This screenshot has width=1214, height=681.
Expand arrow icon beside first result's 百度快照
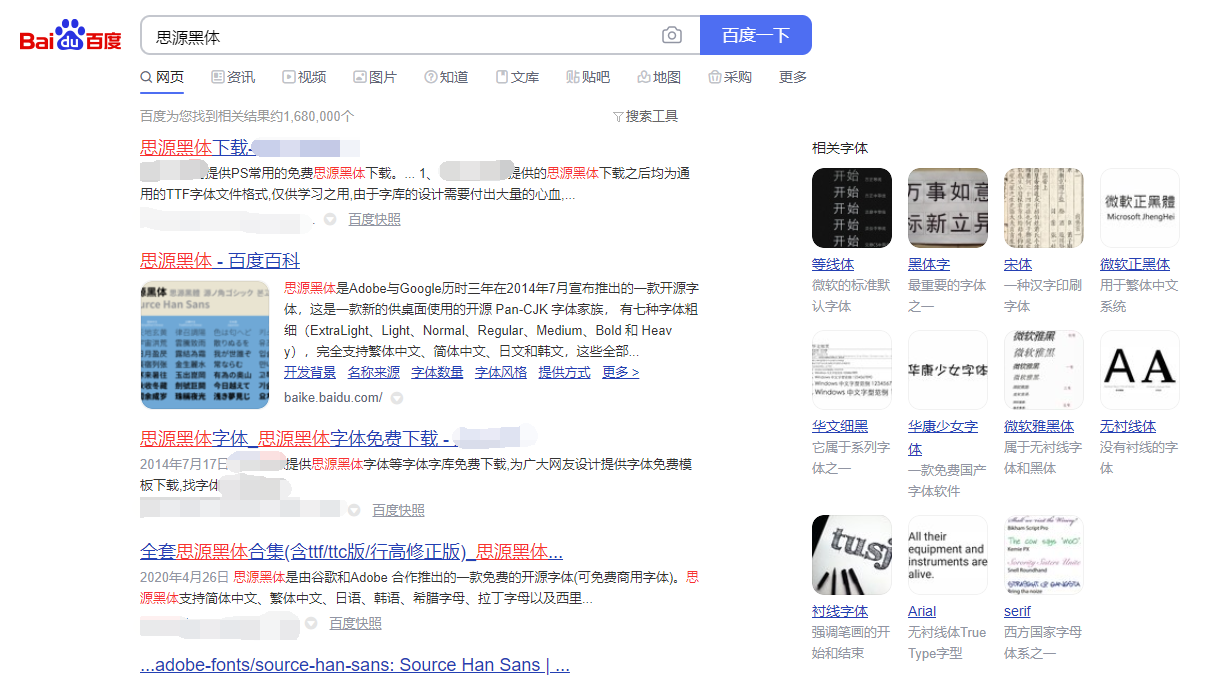[330, 219]
